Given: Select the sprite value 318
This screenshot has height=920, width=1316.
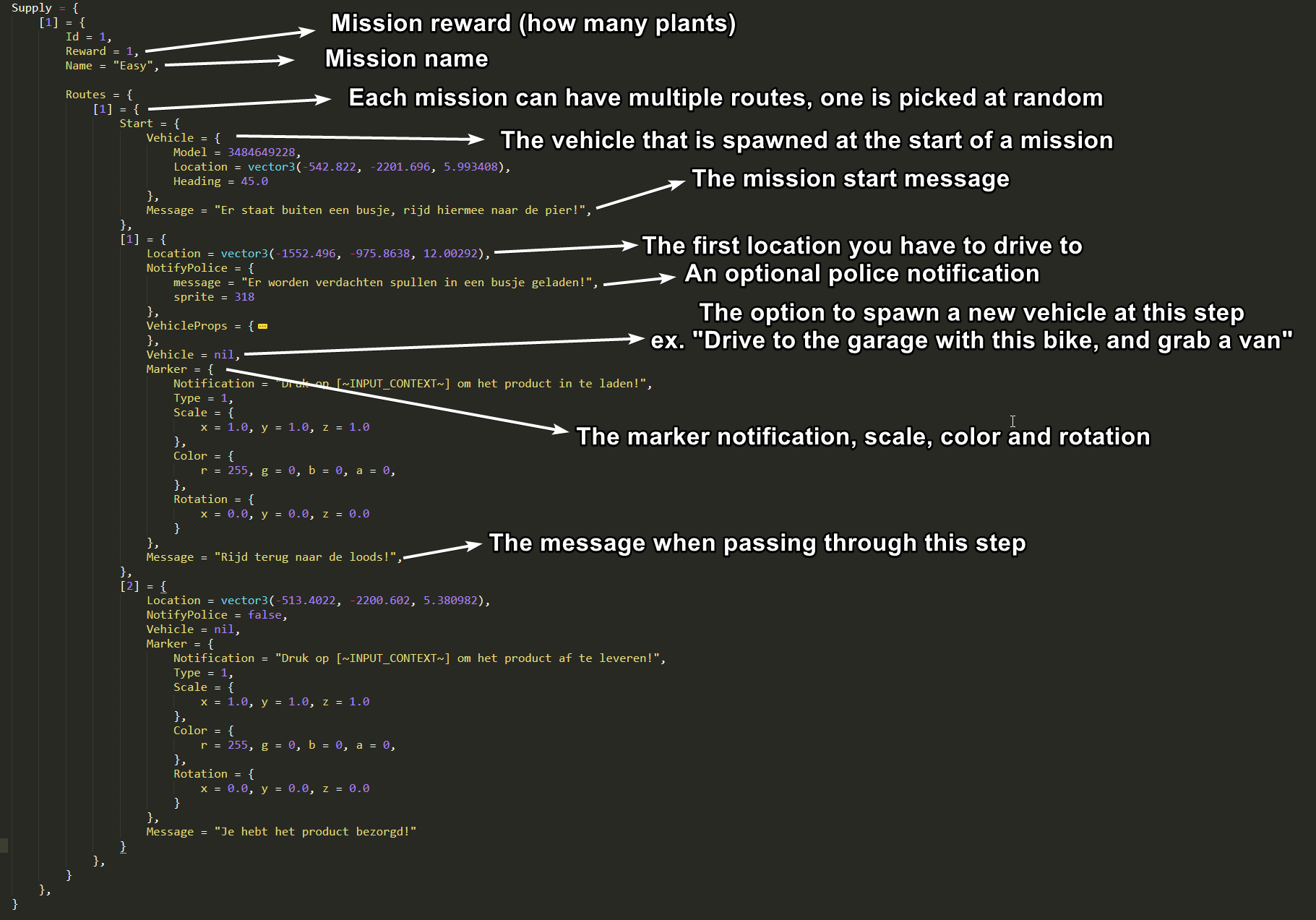Looking at the screenshot, I should coord(244,297).
